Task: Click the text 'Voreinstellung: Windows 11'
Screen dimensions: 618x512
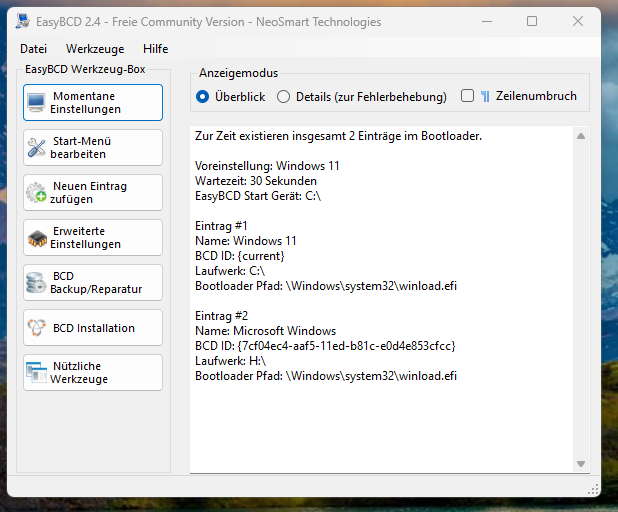Action: coord(267,166)
